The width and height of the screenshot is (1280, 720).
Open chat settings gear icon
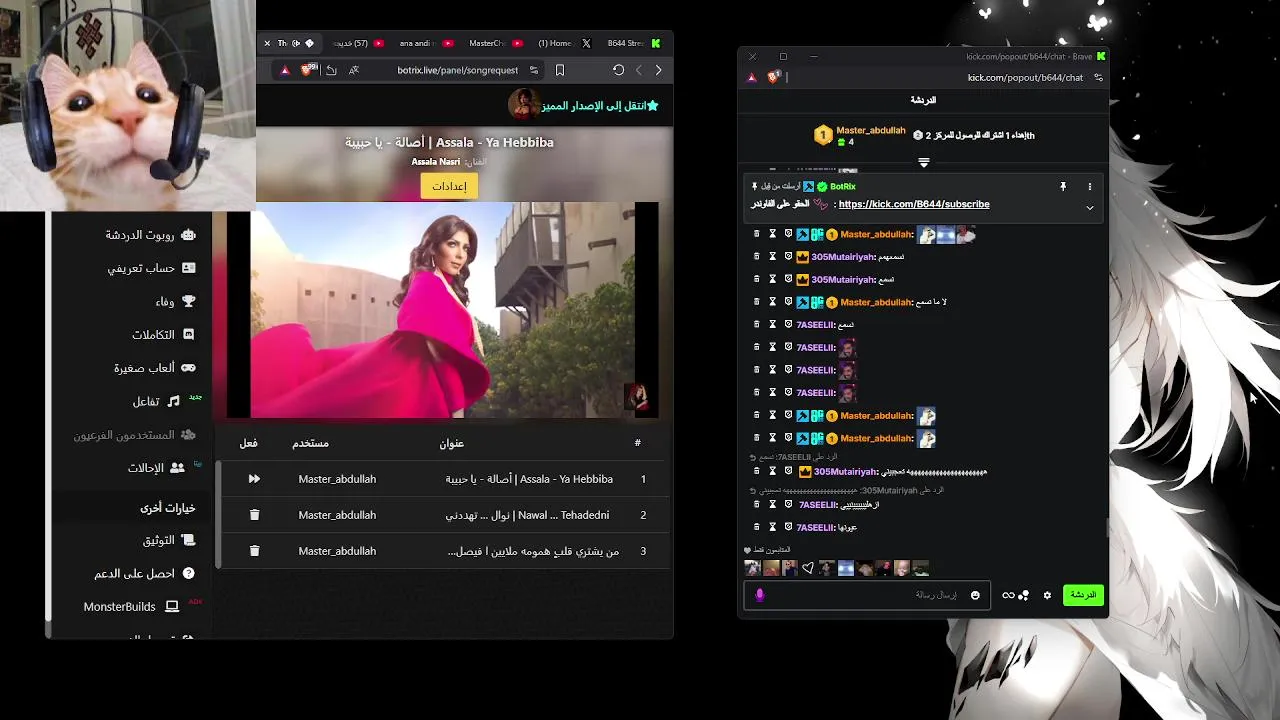[1047, 595]
